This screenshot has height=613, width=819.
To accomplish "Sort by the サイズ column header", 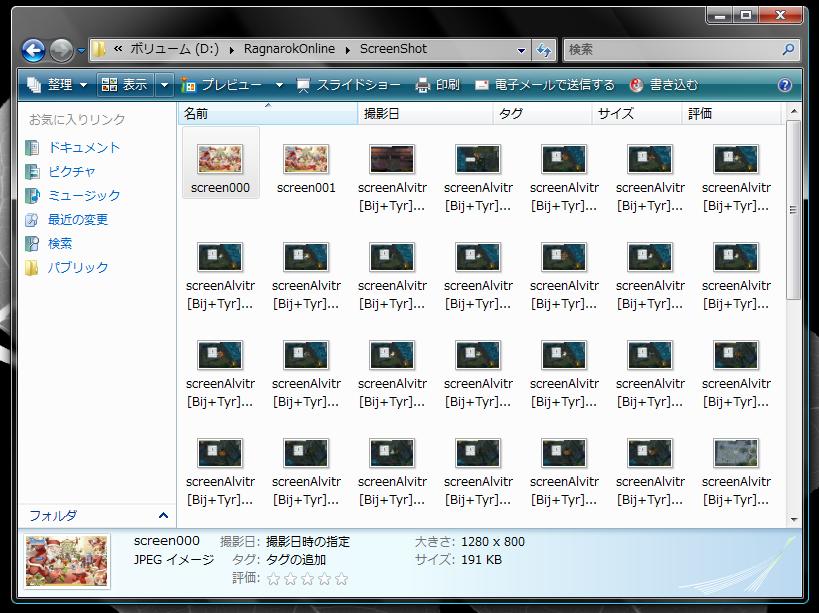I will [637, 113].
